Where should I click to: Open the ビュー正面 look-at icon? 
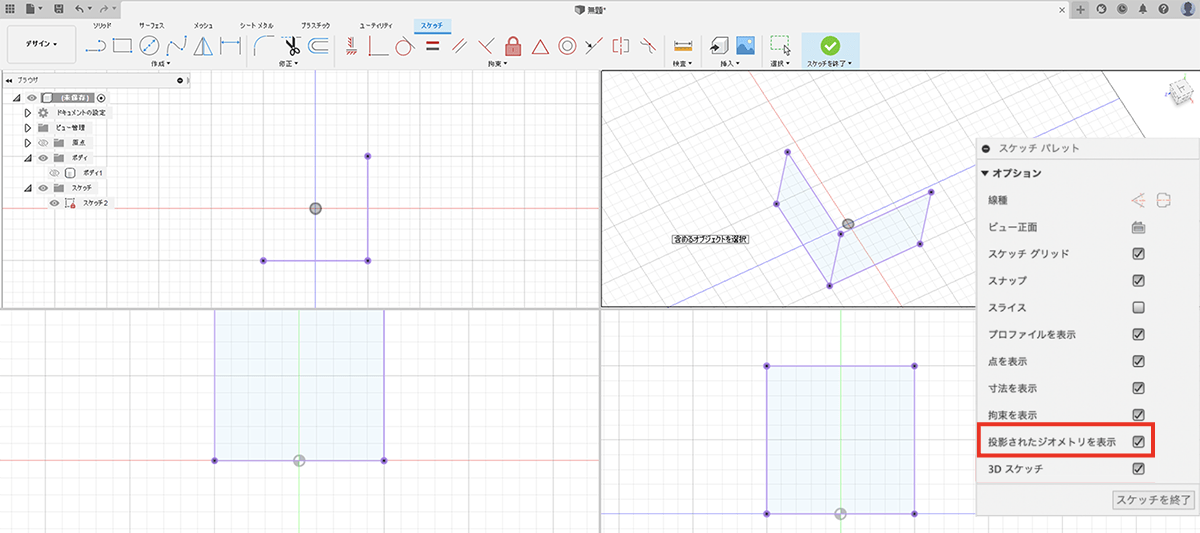point(1138,227)
